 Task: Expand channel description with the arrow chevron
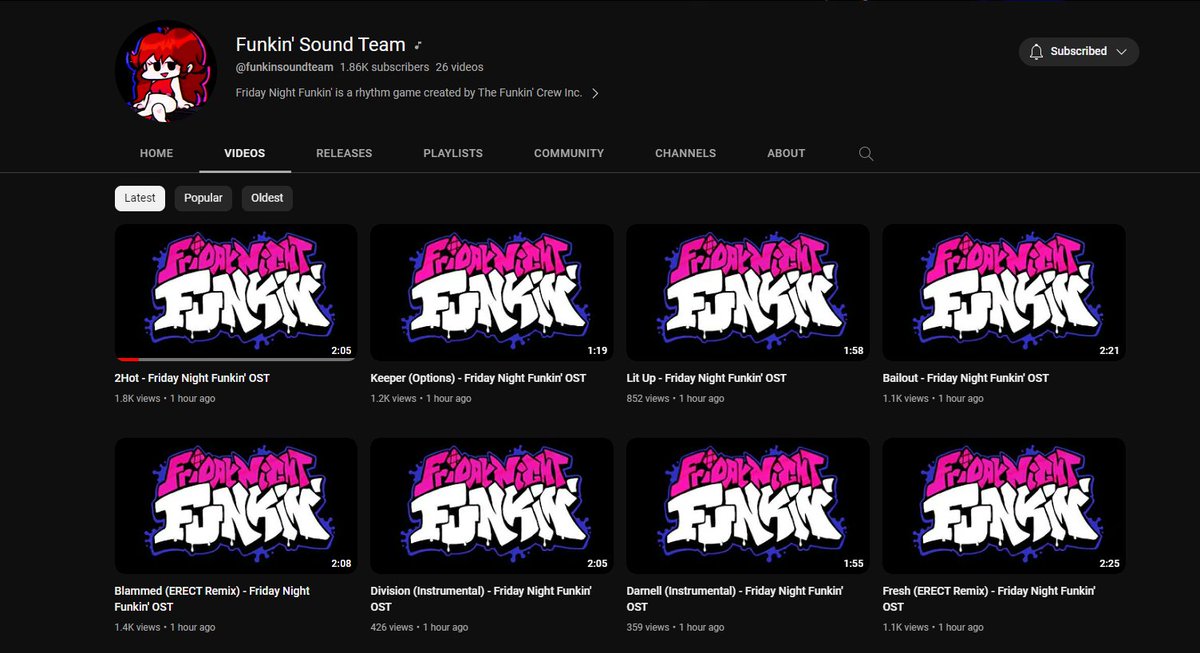[595, 93]
